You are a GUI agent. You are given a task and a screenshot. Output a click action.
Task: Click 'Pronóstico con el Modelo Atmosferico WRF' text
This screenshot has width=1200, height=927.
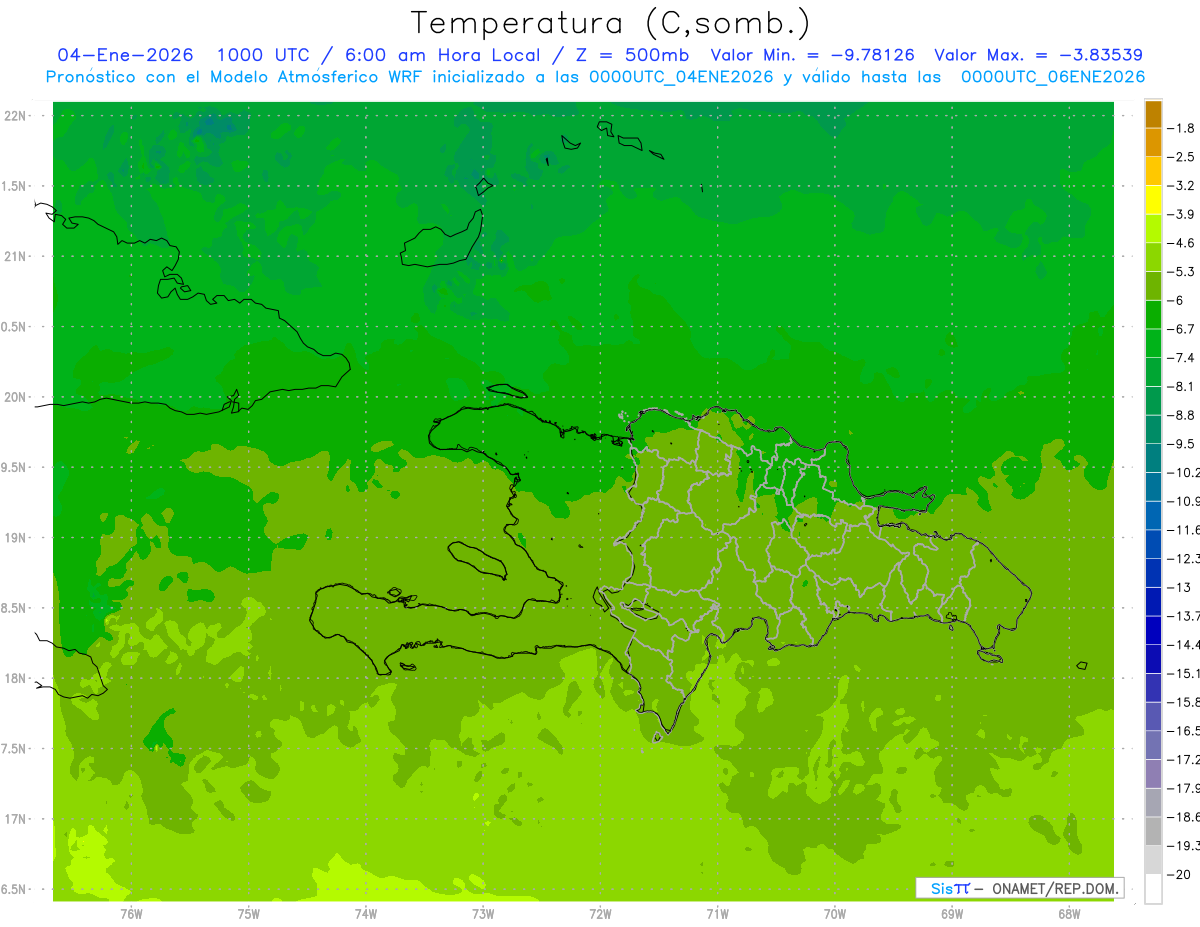[x=235, y=76]
